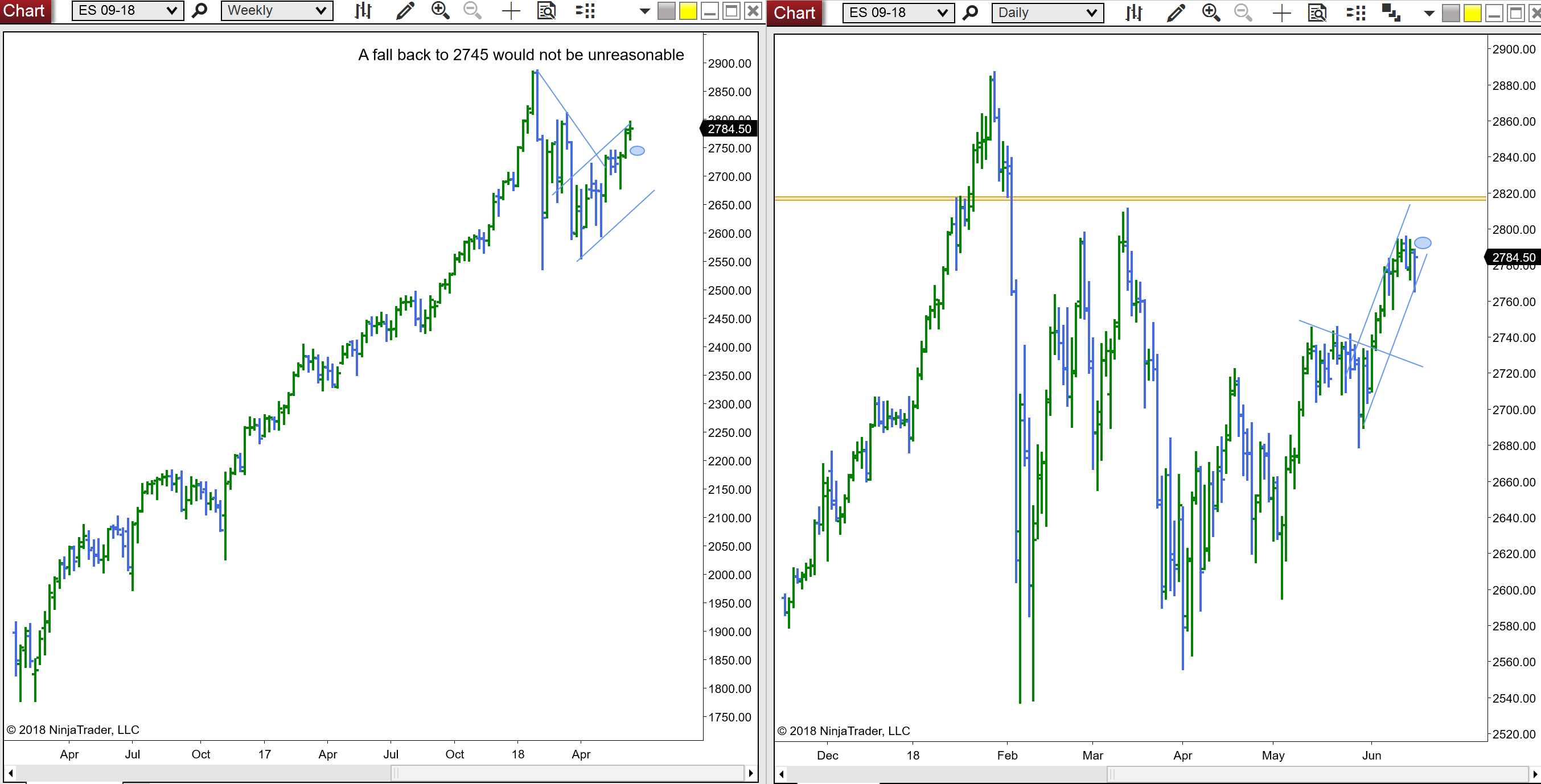Click 1750.00 price label on Weekly axis
1541x784 pixels.
[729, 717]
